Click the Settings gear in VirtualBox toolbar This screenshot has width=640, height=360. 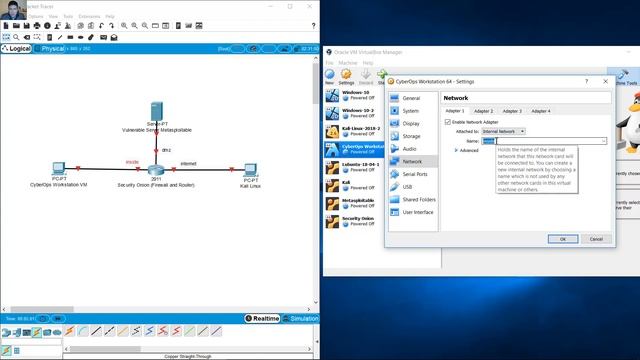coord(346,77)
